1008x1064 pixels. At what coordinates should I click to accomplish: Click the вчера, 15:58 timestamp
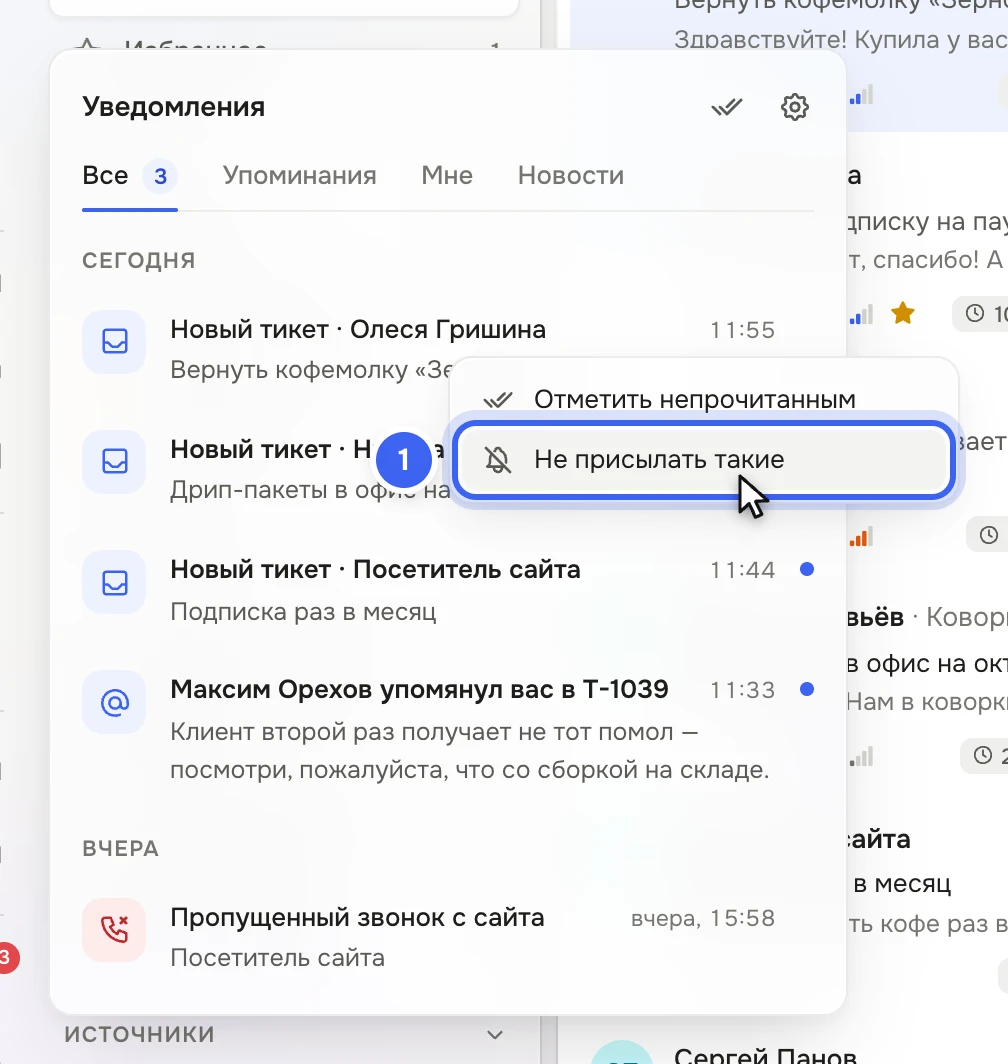(703, 919)
